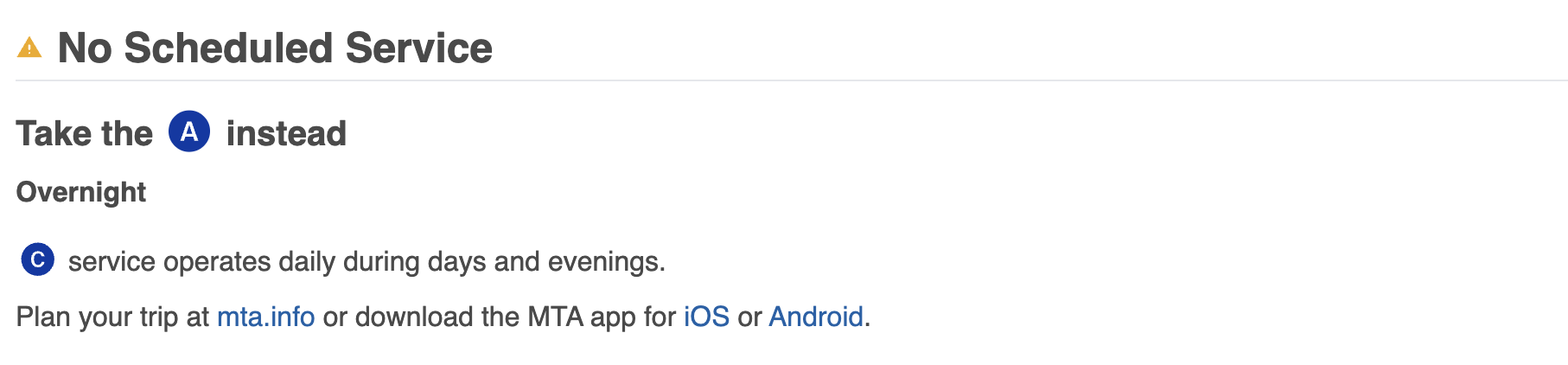This screenshot has width=1568, height=365.
Task: Open the Android app link
Action: point(815,317)
